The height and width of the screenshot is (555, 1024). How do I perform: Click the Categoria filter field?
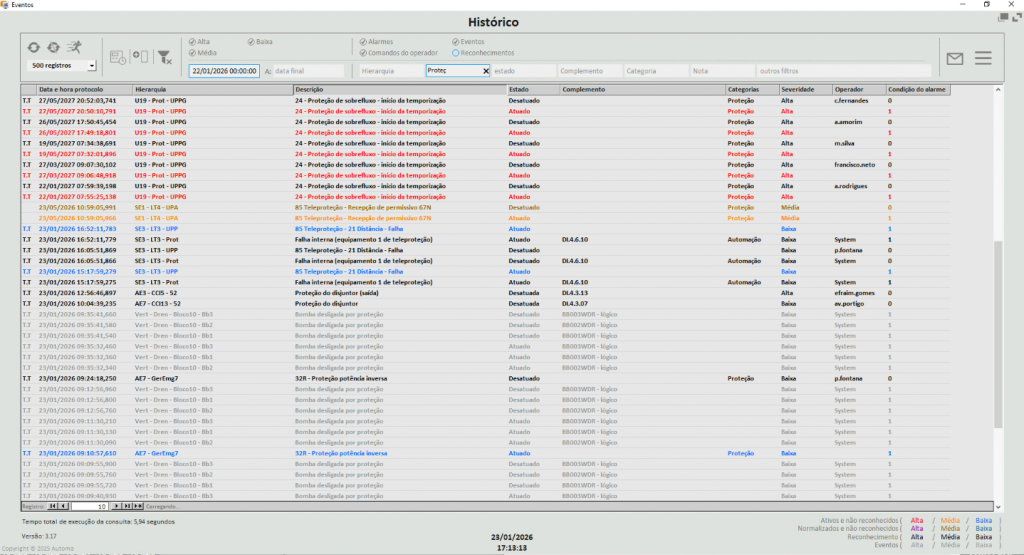click(x=655, y=71)
